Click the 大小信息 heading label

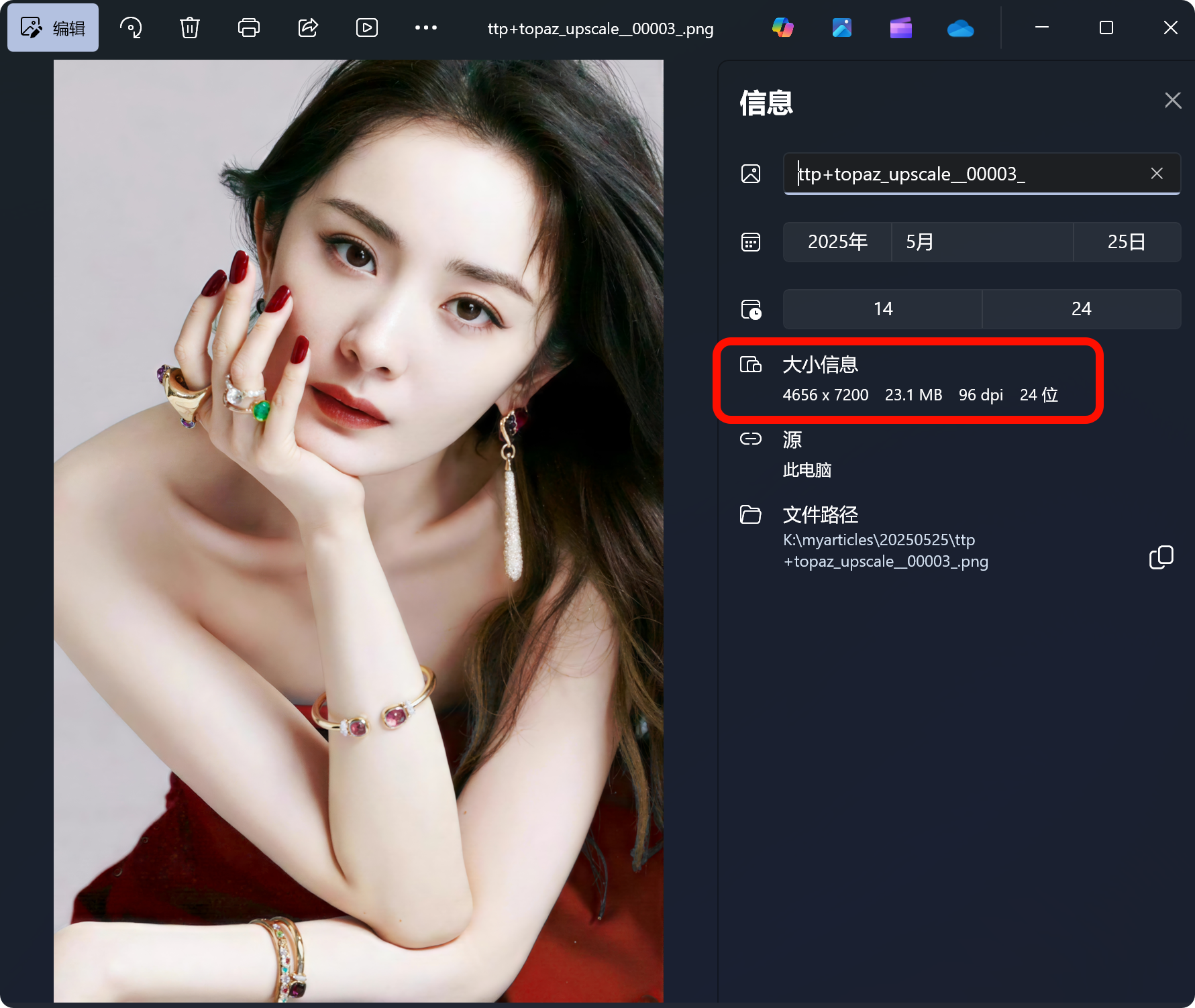[820, 365]
